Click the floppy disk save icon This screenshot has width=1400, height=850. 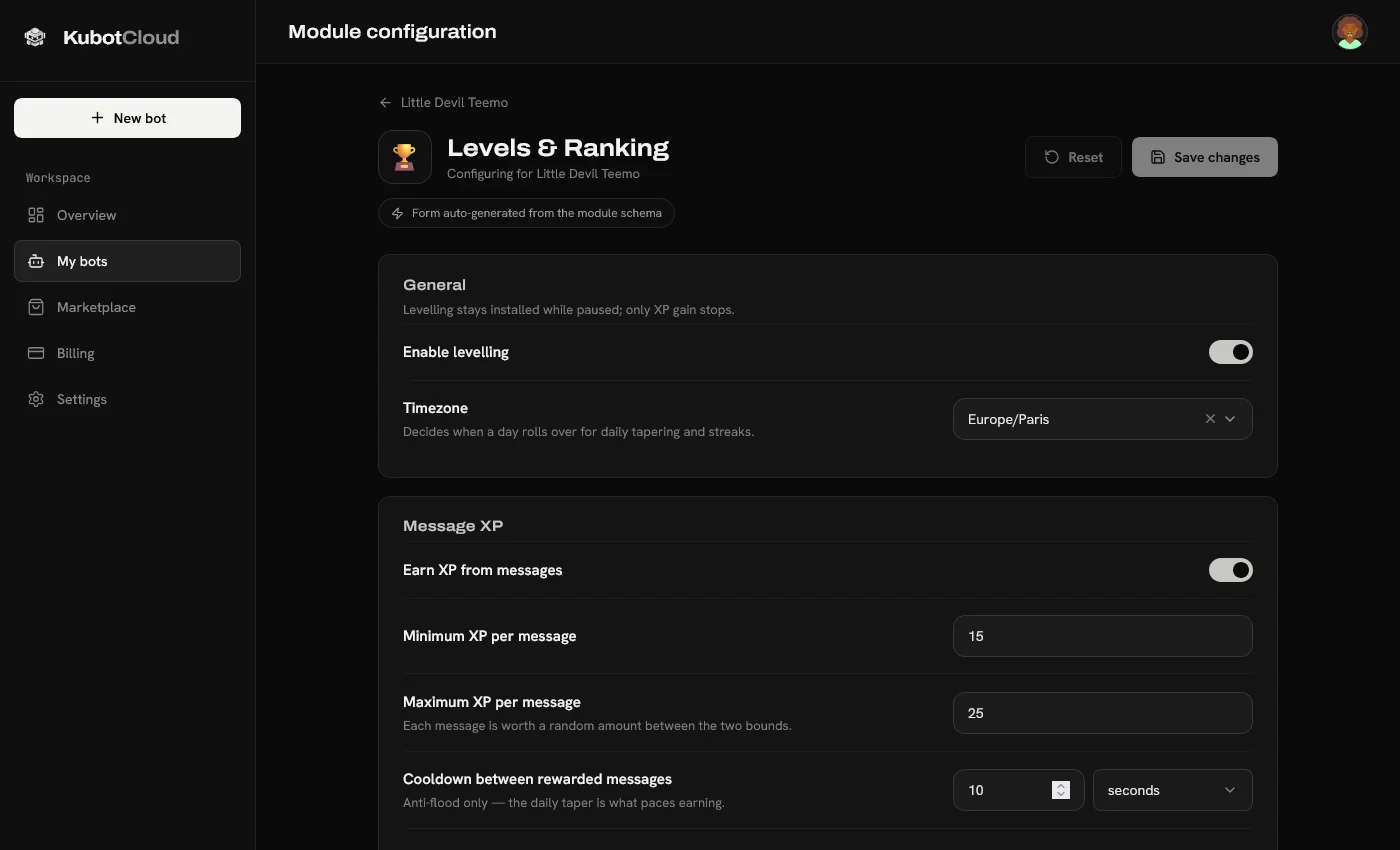(x=1158, y=157)
